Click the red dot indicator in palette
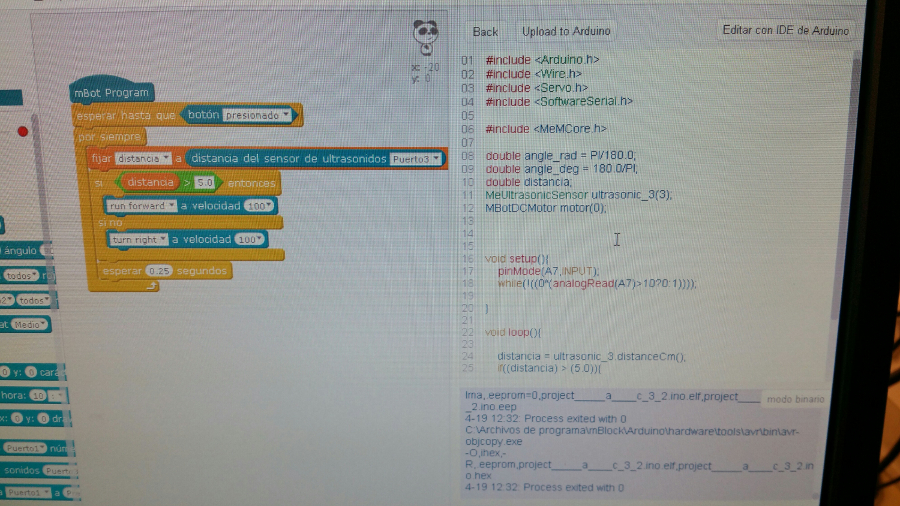The image size is (900, 506). 22,131
